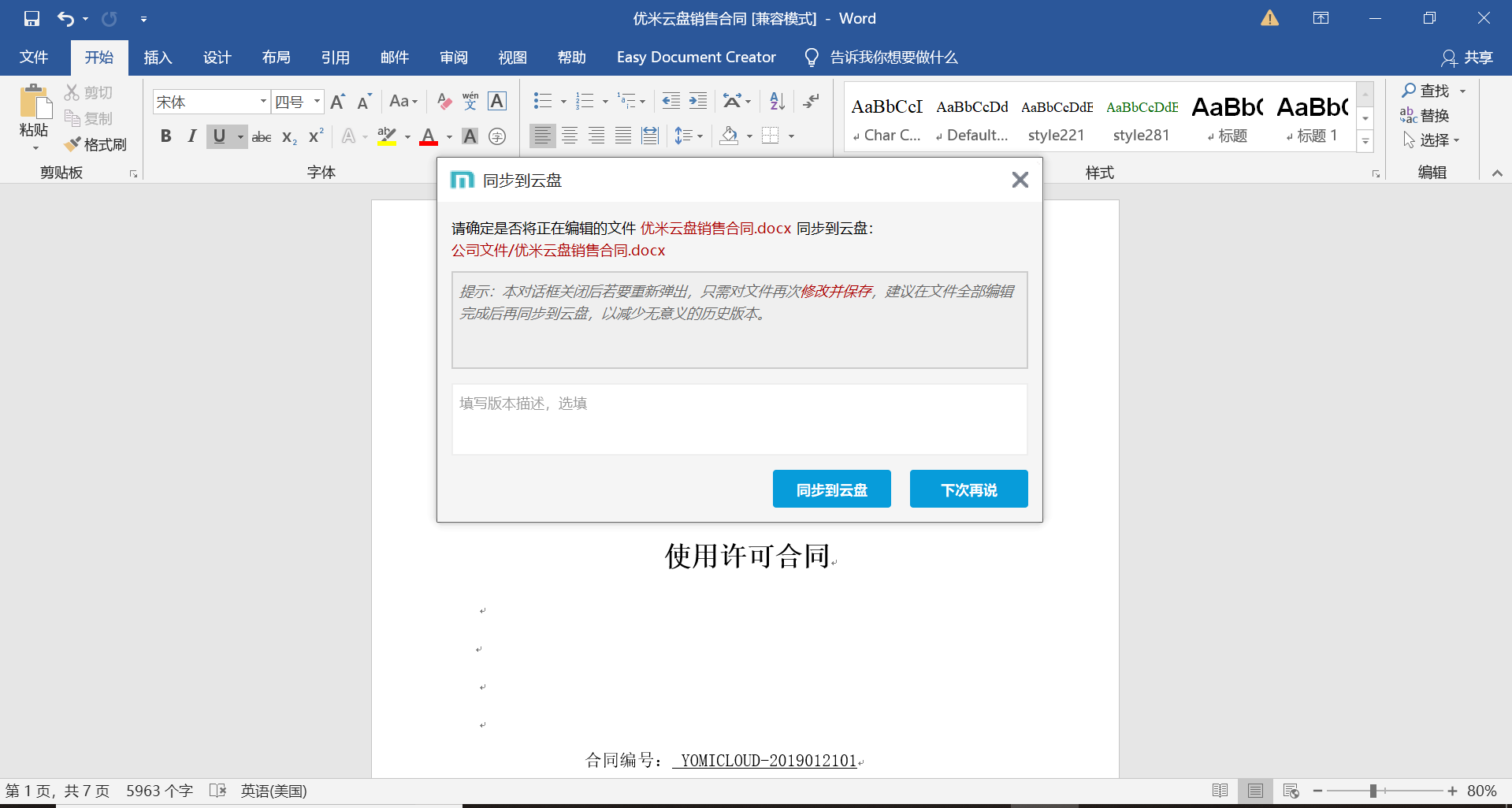This screenshot has width=1512, height=808.
Task: Click the 同步到云盘 button
Action: pyautogui.click(x=831, y=490)
